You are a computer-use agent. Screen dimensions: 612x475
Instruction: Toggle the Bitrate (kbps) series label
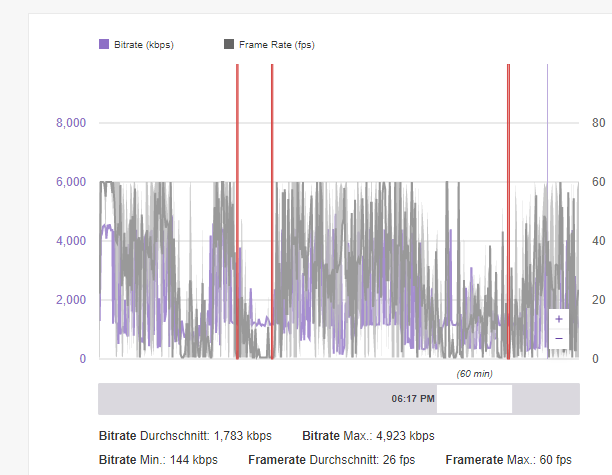click(x=144, y=44)
